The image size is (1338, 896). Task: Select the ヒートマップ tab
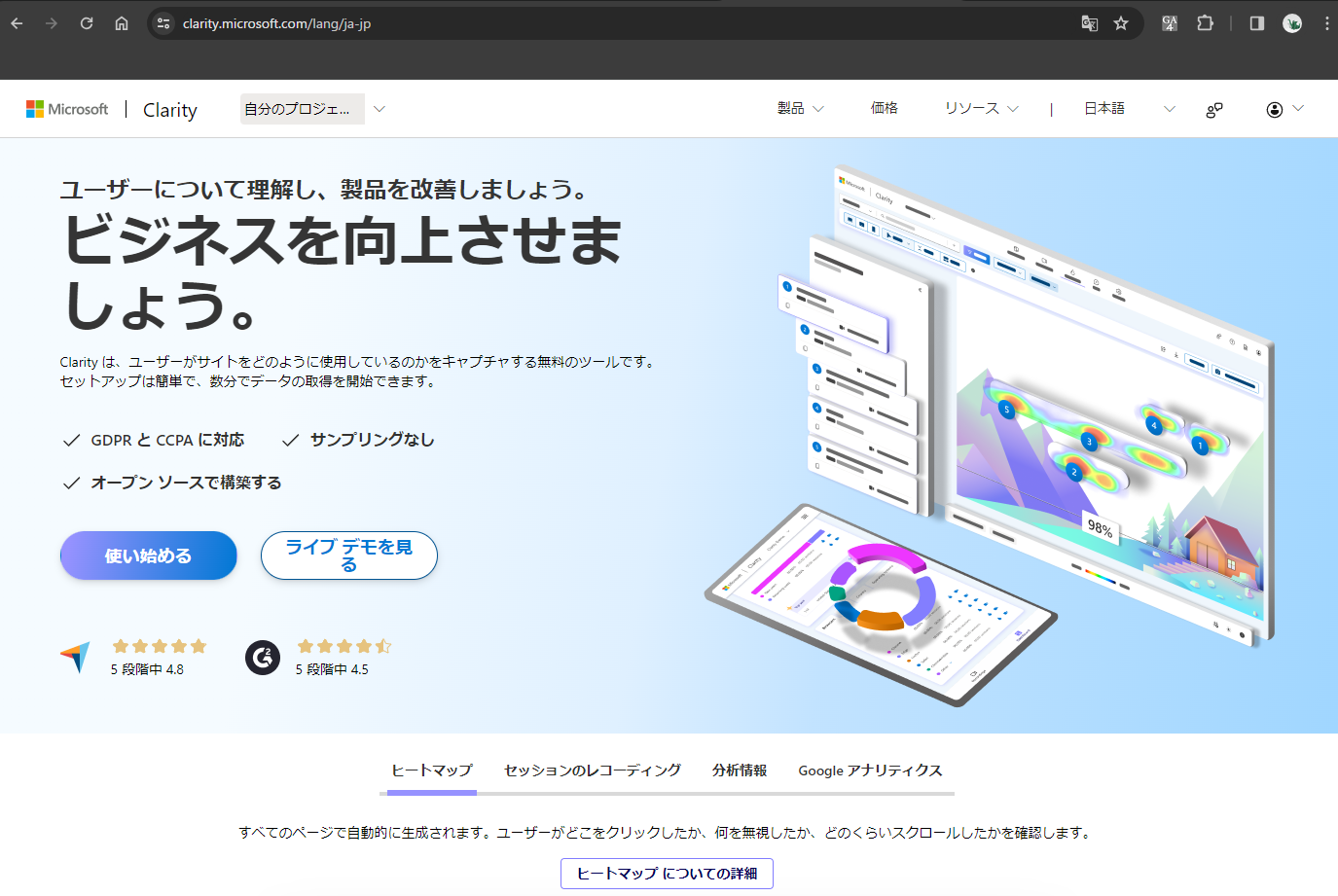(x=432, y=771)
